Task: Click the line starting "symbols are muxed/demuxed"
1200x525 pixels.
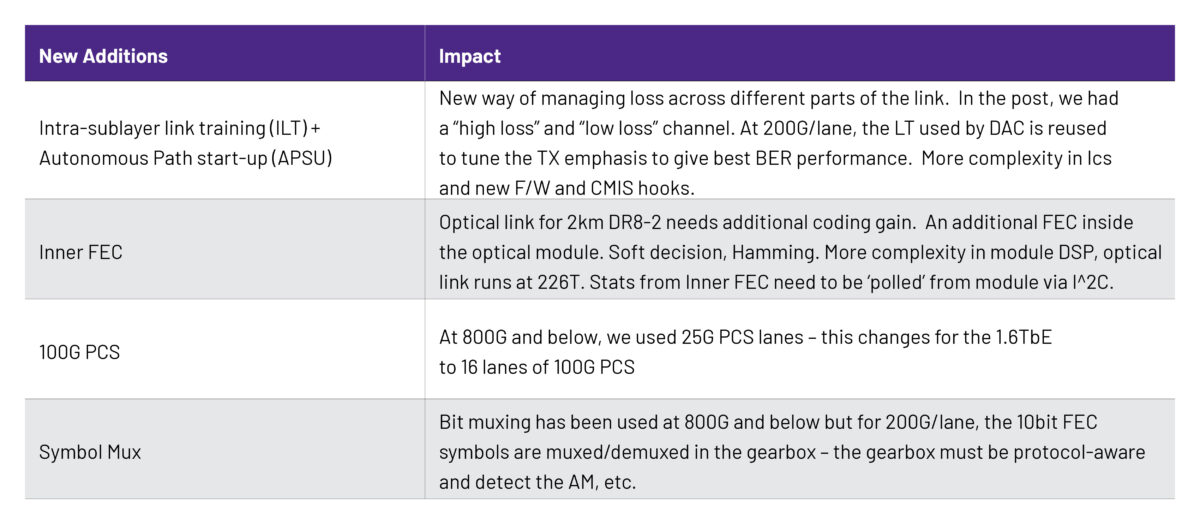Action: pyautogui.click(x=792, y=452)
